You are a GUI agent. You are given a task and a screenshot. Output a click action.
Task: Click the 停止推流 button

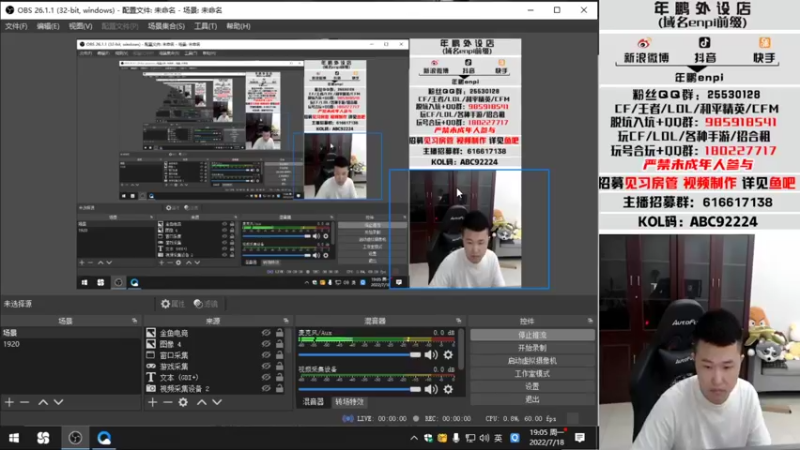(x=532, y=335)
